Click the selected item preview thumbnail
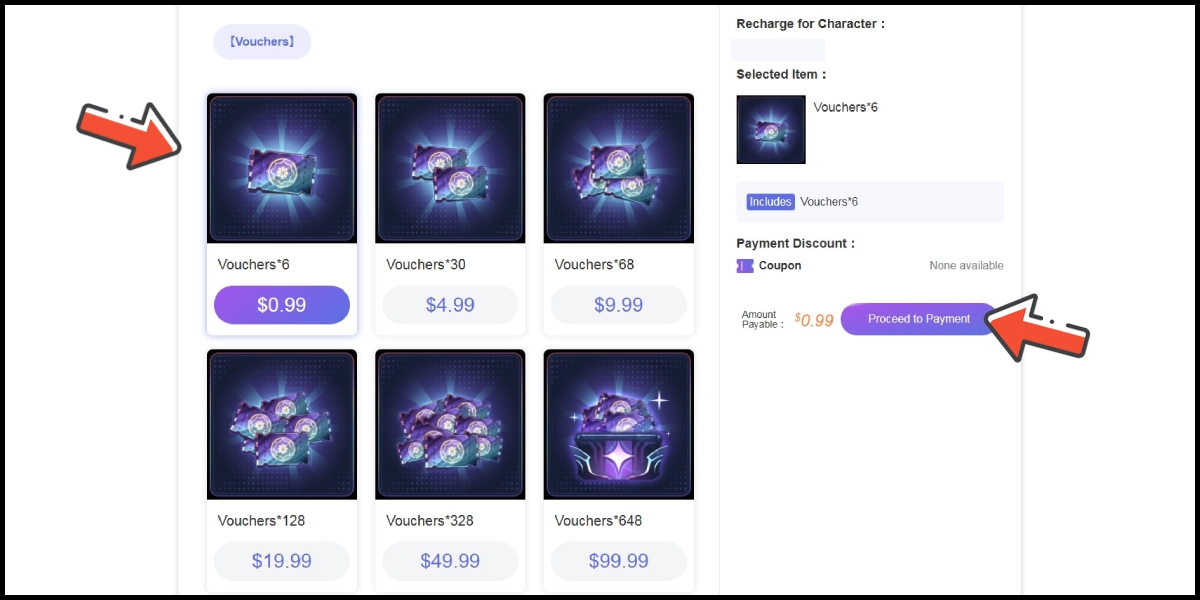 click(771, 130)
